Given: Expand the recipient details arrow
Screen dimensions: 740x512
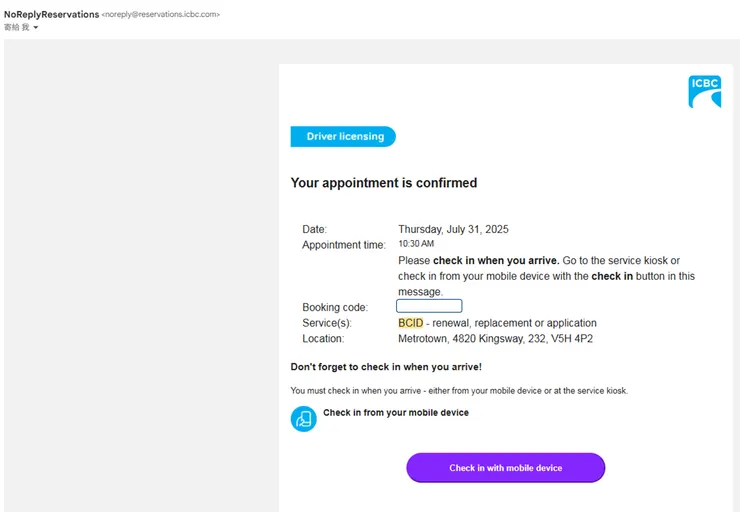Looking at the screenshot, I should [x=36, y=28].
